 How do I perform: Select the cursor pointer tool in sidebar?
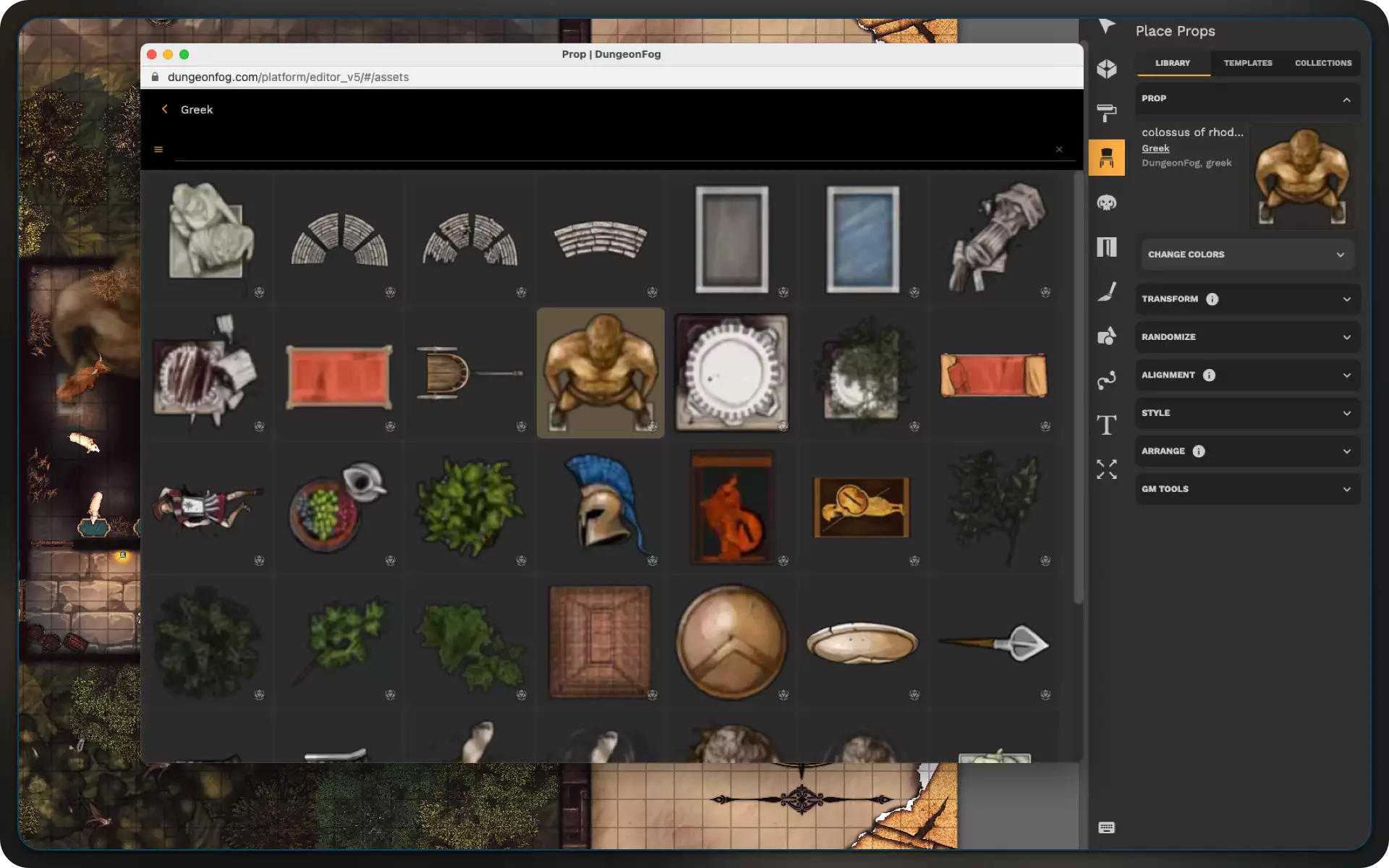click(1106, 27)
